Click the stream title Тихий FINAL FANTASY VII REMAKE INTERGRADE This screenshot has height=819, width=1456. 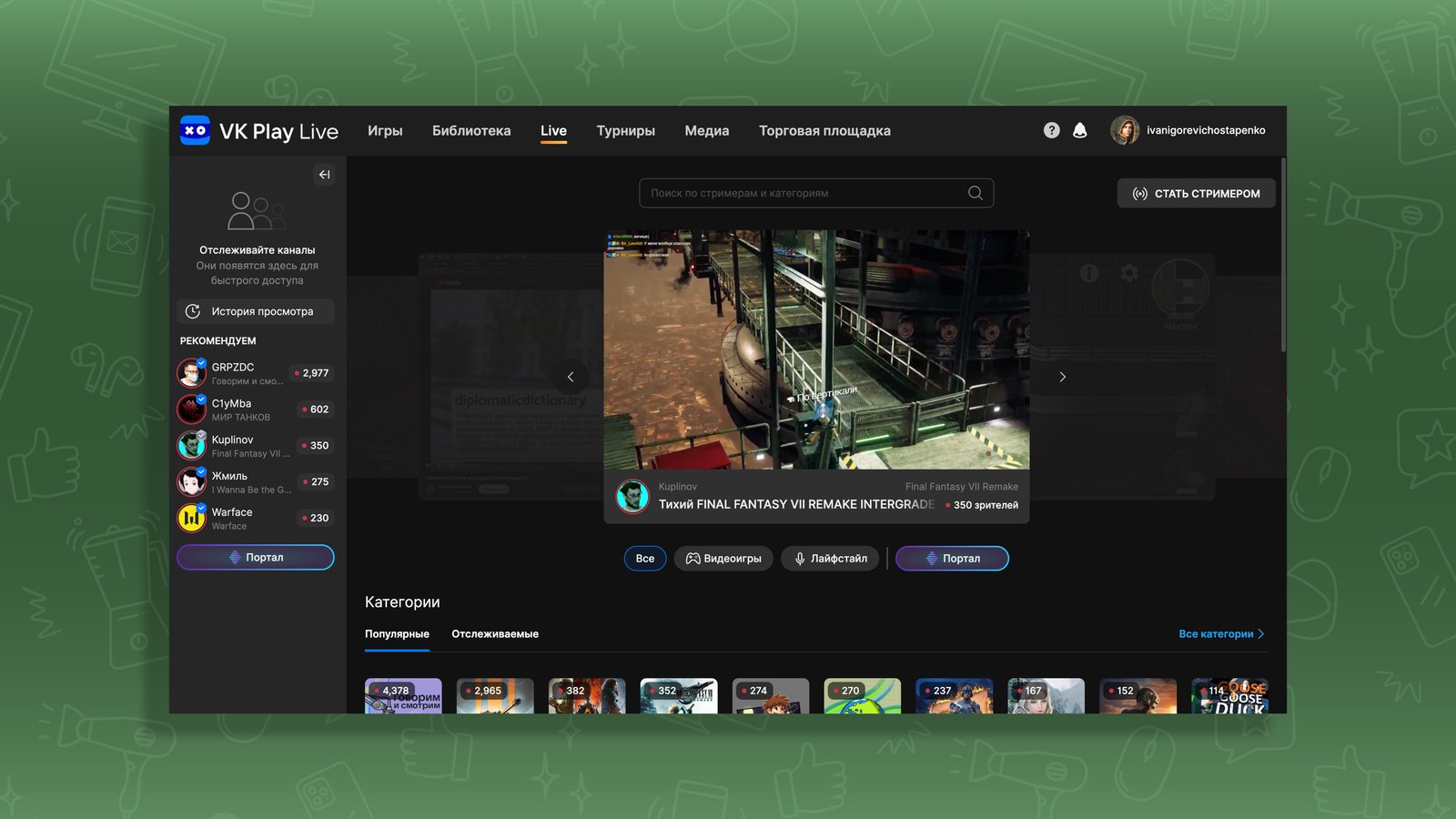pyautogui.click(x=796, y=504)
